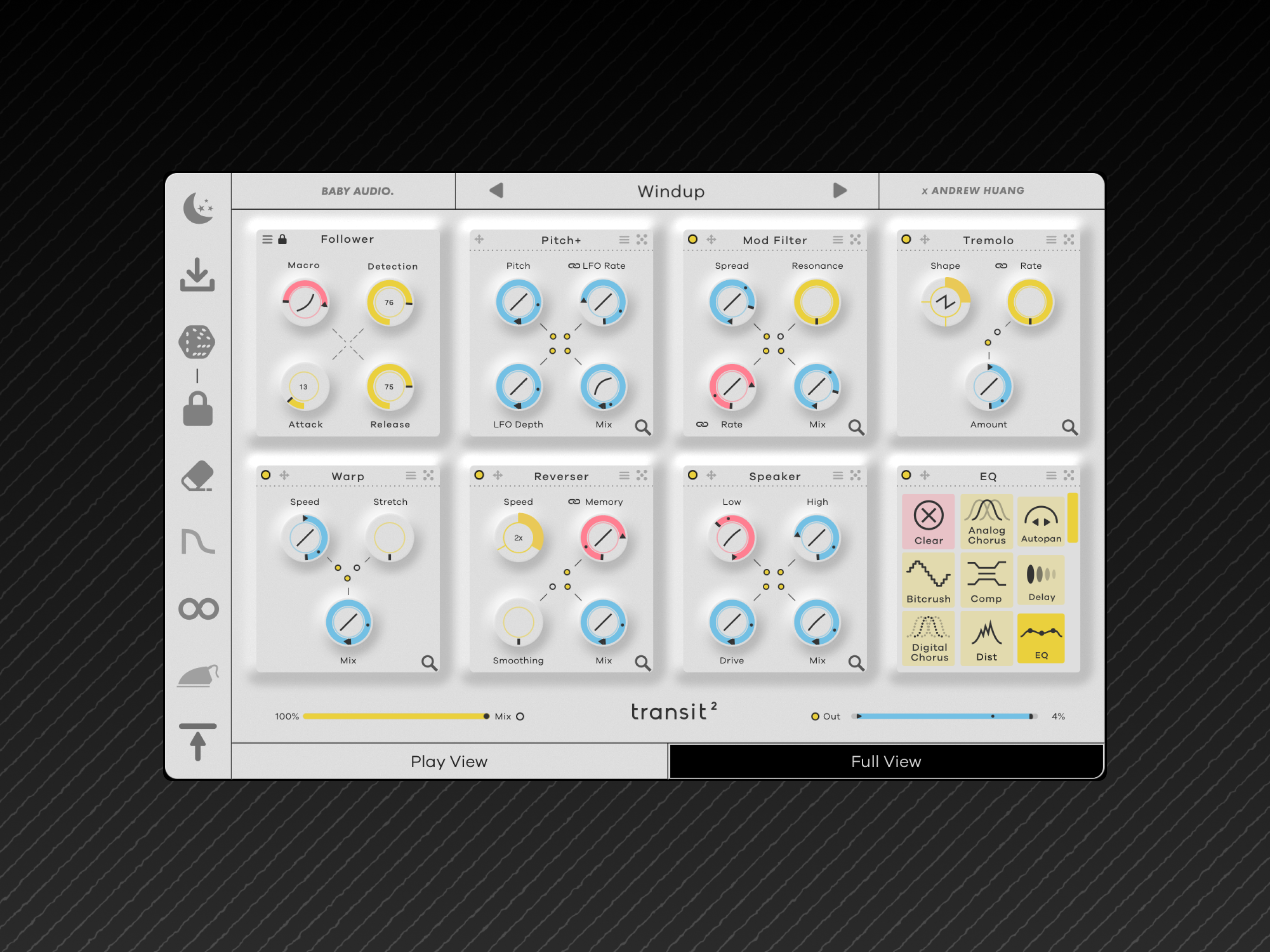Open magnifier on the Mod Filter module
The width and height of the screenshot is (1270, 952).
(856, 427)
